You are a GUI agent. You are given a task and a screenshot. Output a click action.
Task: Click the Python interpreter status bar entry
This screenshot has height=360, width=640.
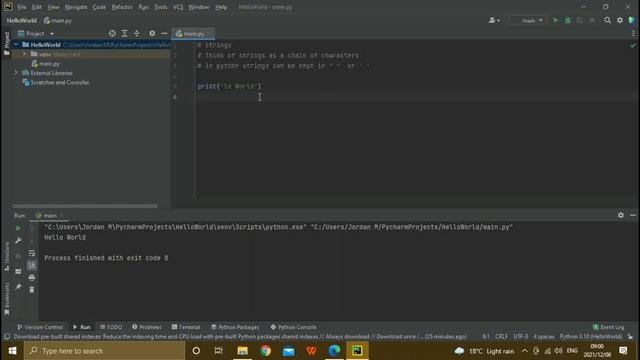tap(591, 337)
